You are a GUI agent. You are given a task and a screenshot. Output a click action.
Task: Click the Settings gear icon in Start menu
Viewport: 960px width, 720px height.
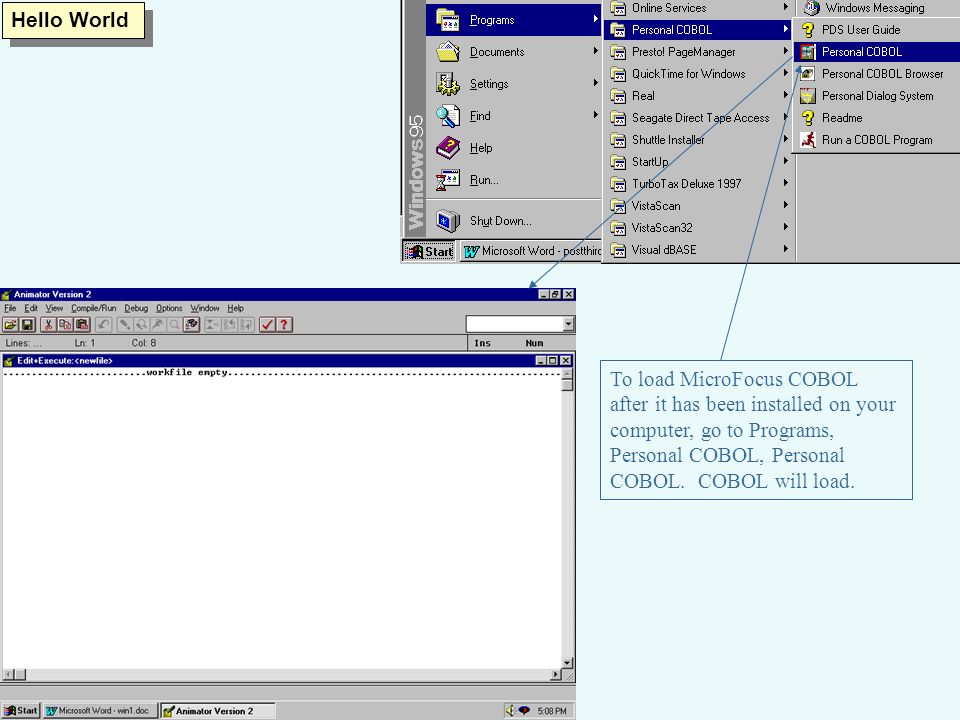pyautogui.click(x=448, y=84)
